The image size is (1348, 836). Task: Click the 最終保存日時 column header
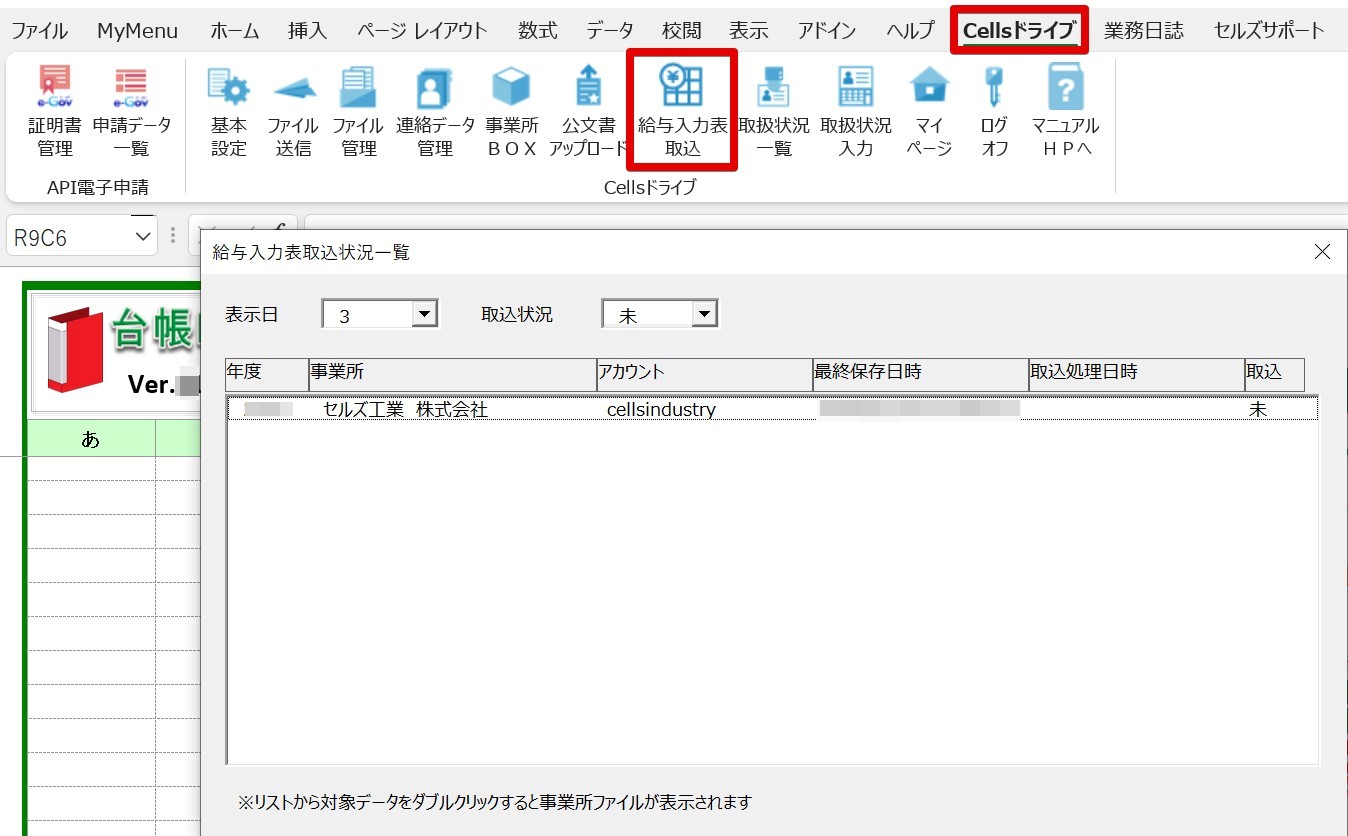pos(920,373)
